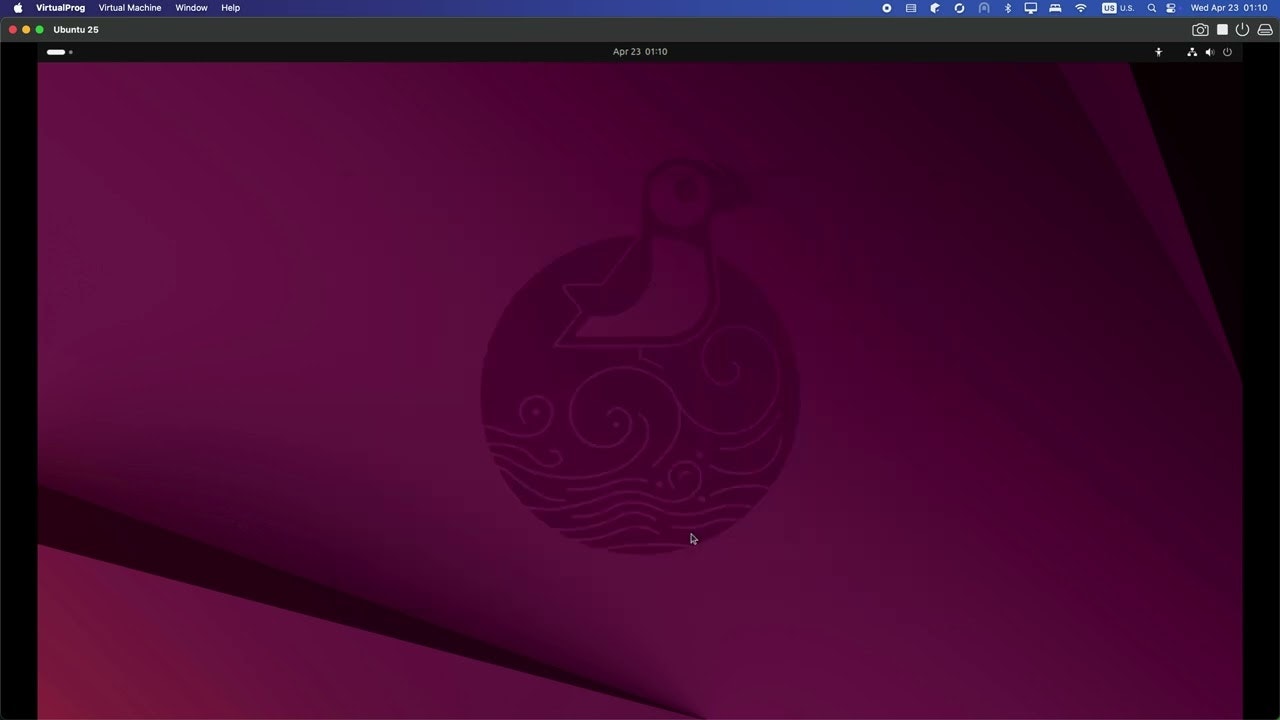Viewport: 1280px width, 720px height.
Task: Click the arch-shaped menu bar icon
Action: (x=984, y=8)
